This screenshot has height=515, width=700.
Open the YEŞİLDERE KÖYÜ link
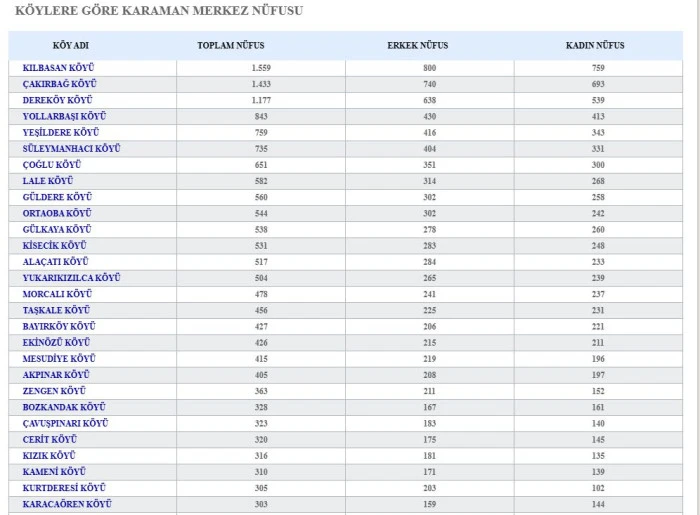coord(60,132)
